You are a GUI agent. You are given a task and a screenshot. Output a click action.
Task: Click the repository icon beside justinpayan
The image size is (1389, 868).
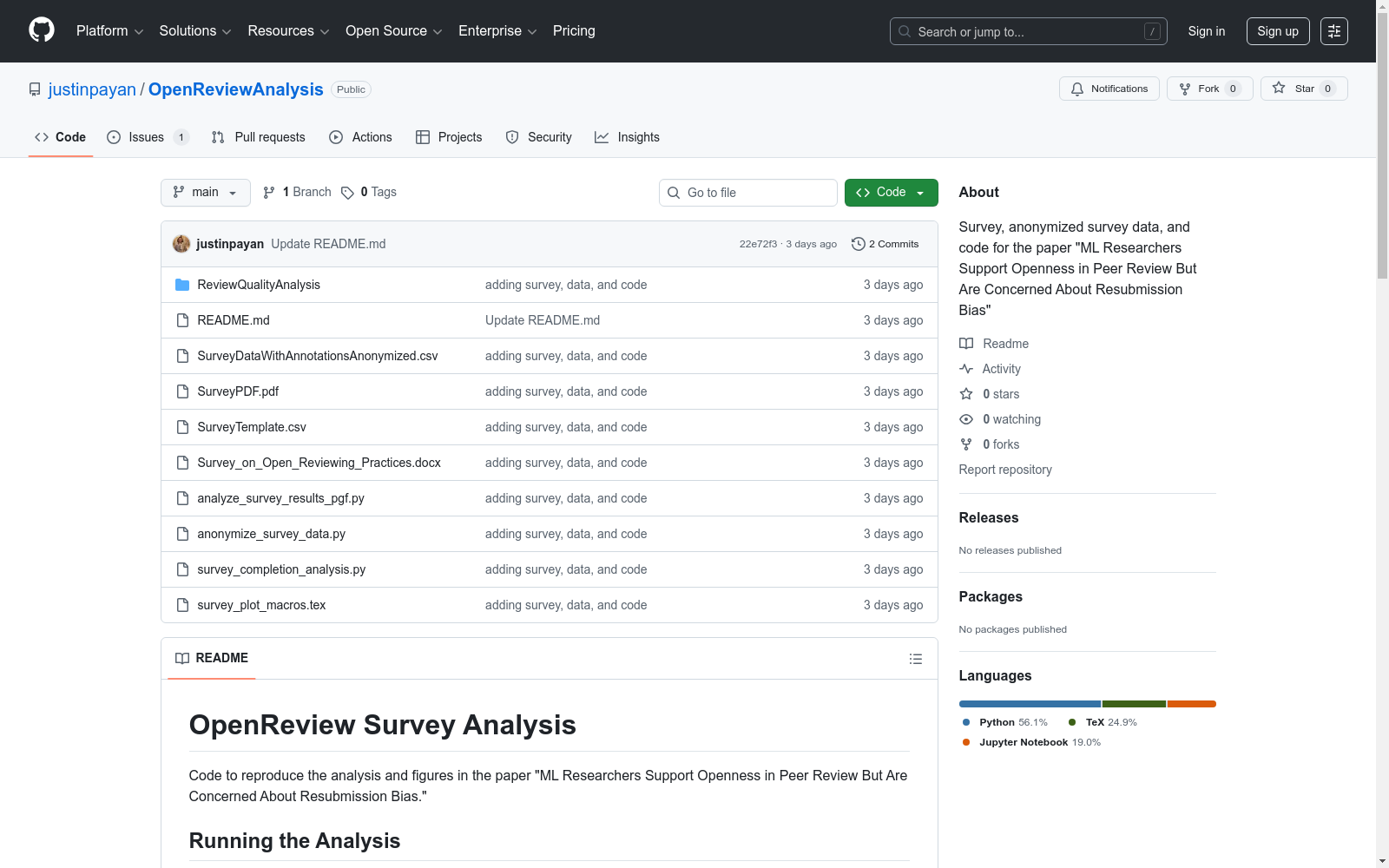pyautogui.click(x=35, y=89)
